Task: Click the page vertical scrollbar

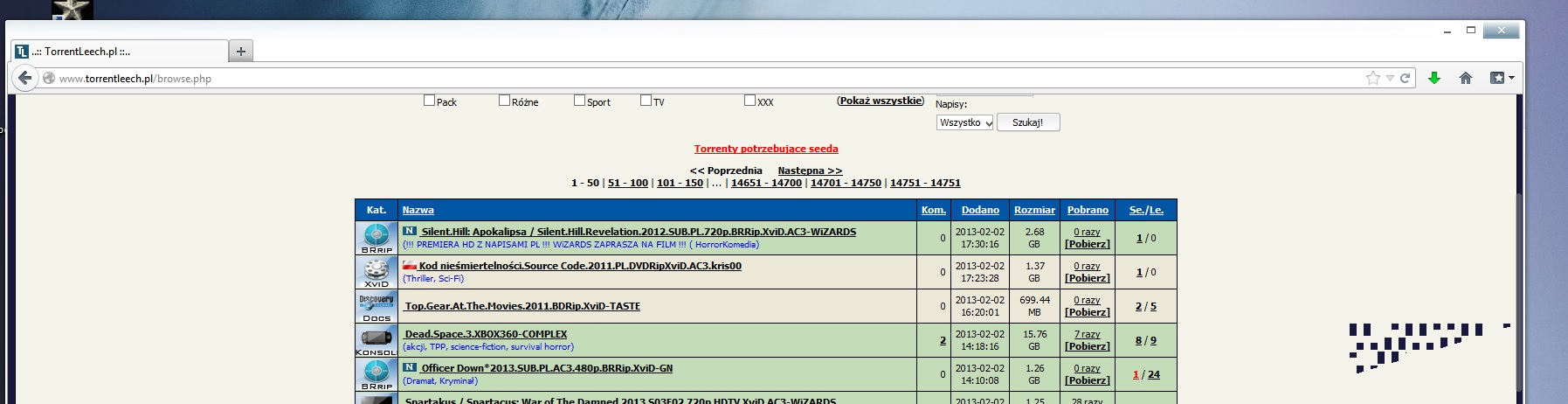Action: click(x=1521, y=249)
